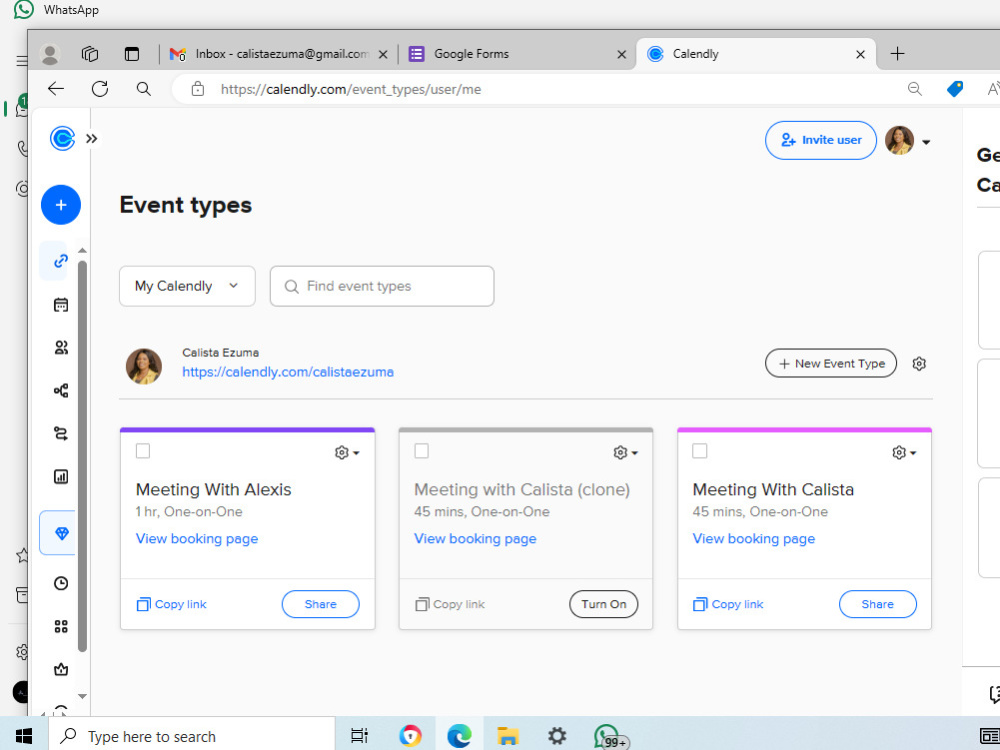View booking page for Meeting With Alexis
The height and width of the screenshot is (750, 1000).
196,539
